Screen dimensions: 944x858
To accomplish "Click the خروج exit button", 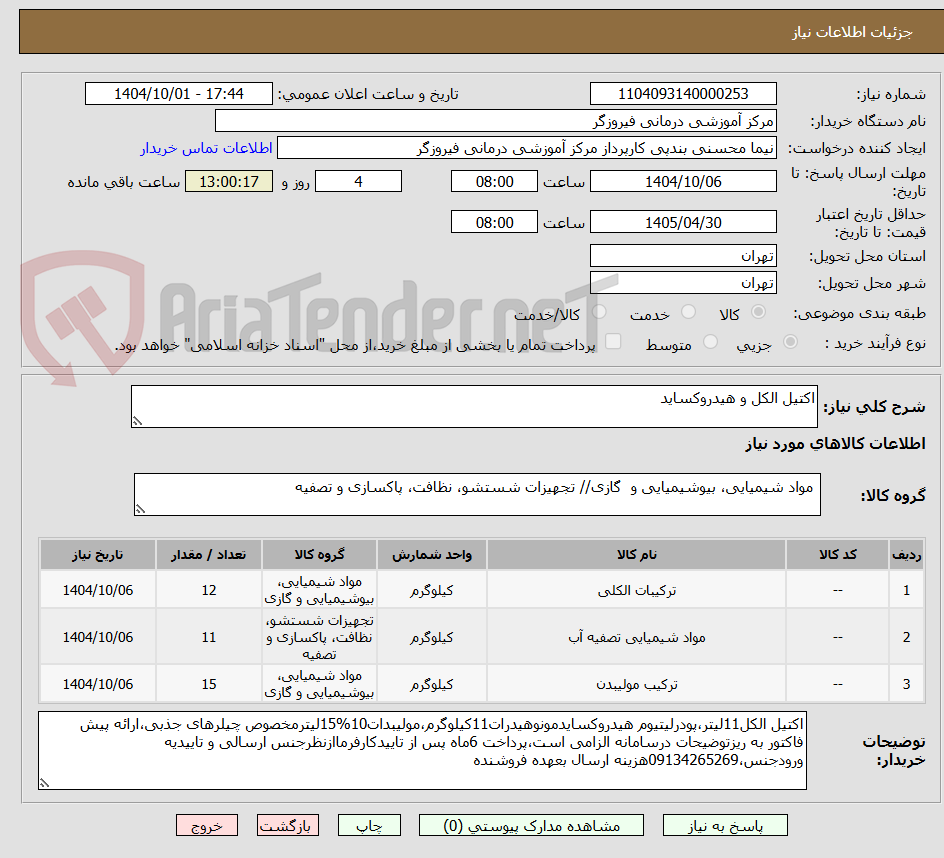I will click(207, 825).
